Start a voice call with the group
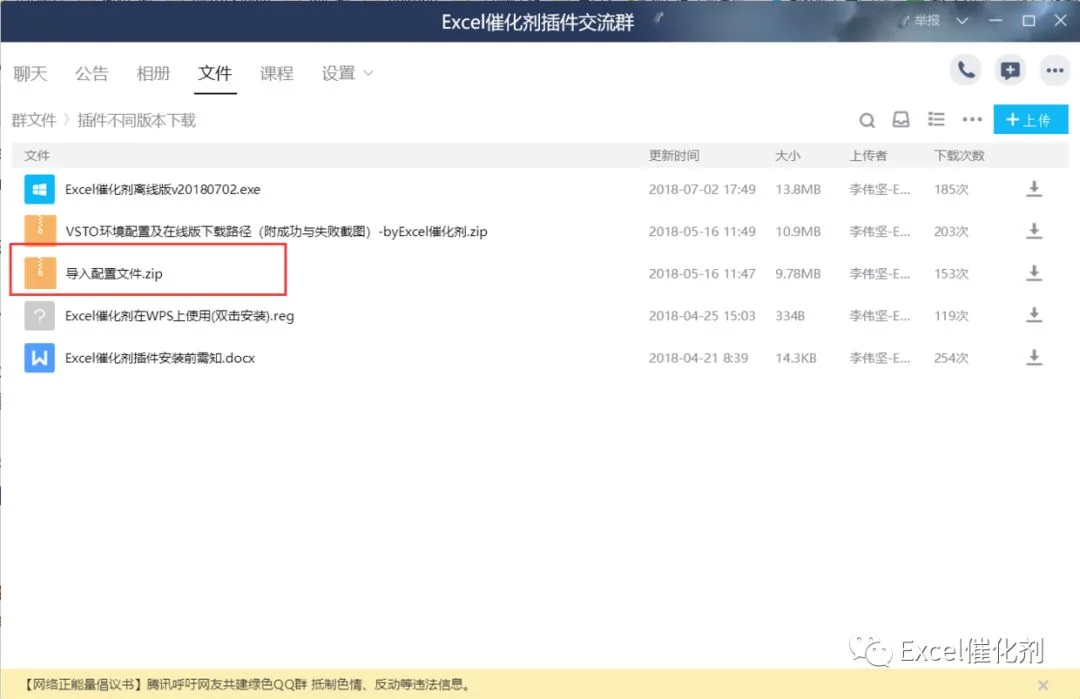This screenshot has width=1080, height=699. point(966,70)
